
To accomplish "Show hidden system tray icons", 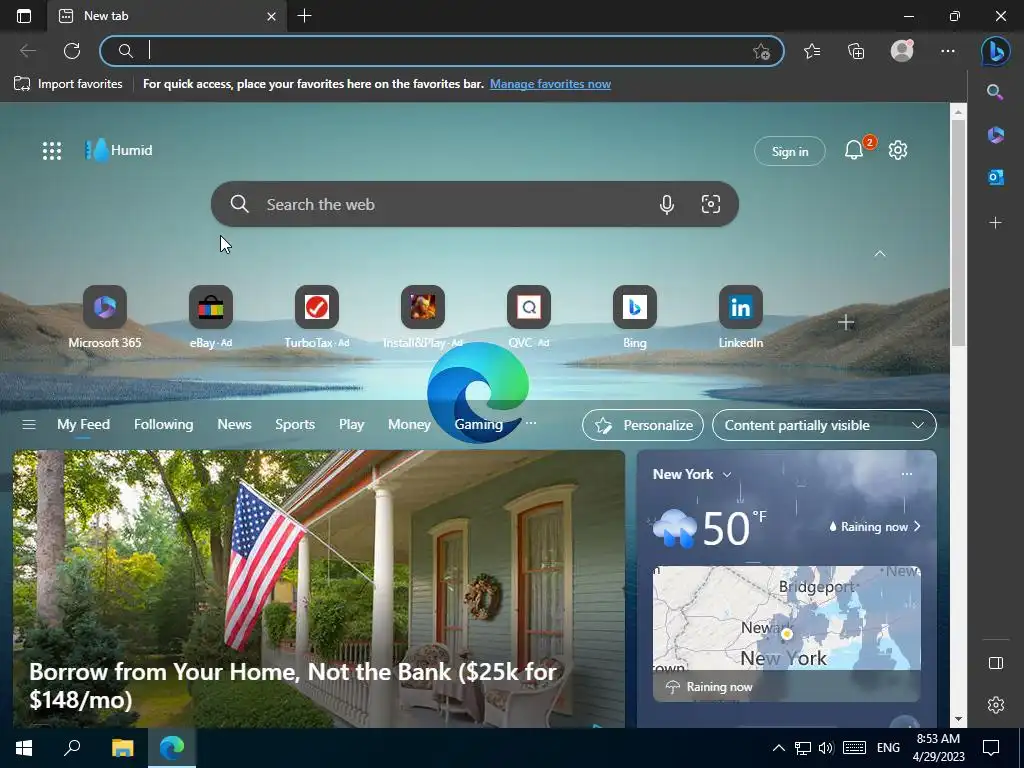I will (778, 748).
